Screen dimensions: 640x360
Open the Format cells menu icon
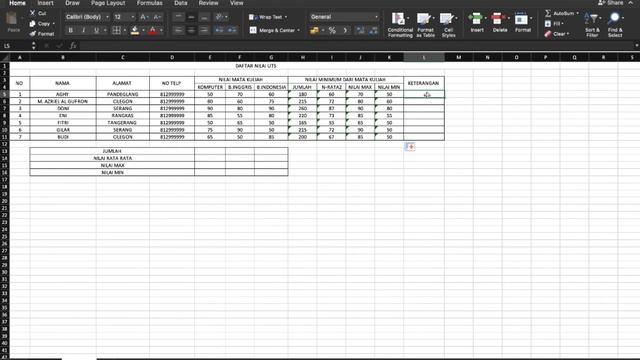pyautogui.click(x=521, y=19)
